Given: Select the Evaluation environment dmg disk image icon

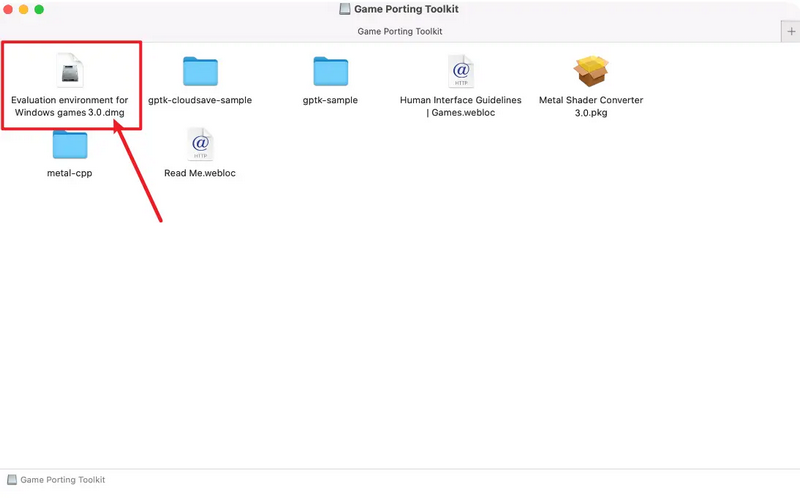Looking at the screenshot, I should (70, 70).
